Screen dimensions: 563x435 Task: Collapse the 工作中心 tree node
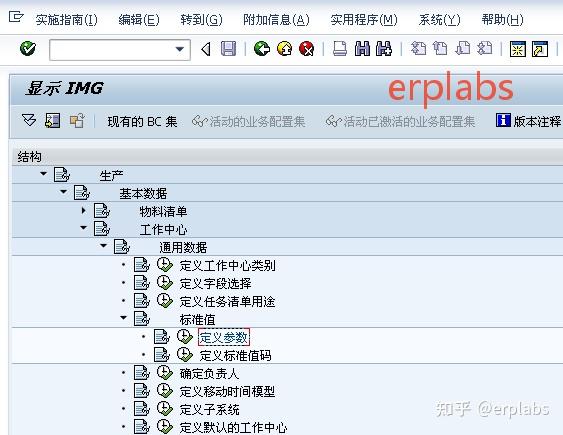[x=83, y=228]
